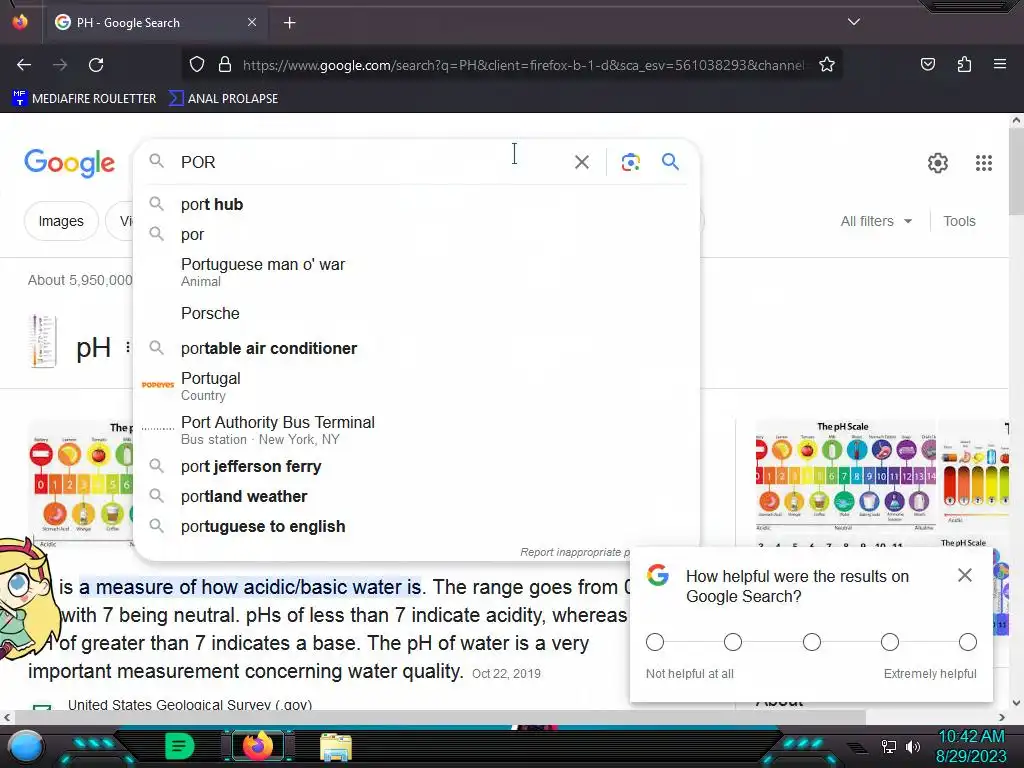Click the pH panel thumbnail image

coord(44,341)
